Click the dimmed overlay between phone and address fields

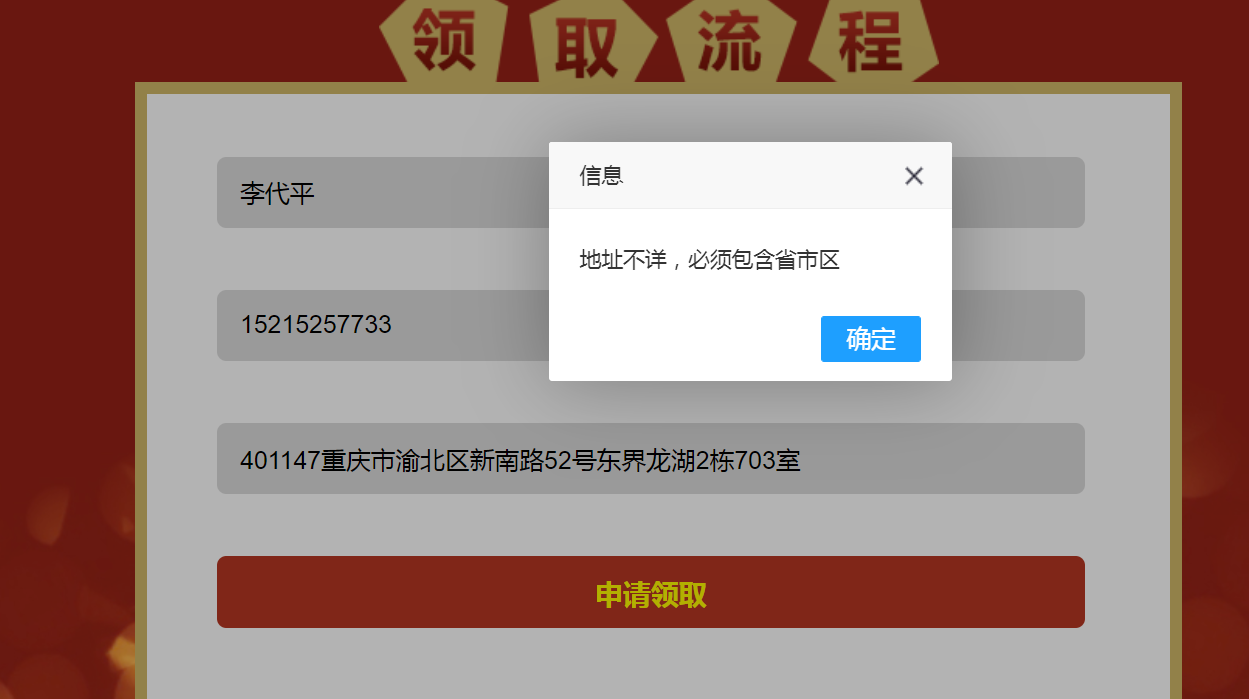(651, 392)
